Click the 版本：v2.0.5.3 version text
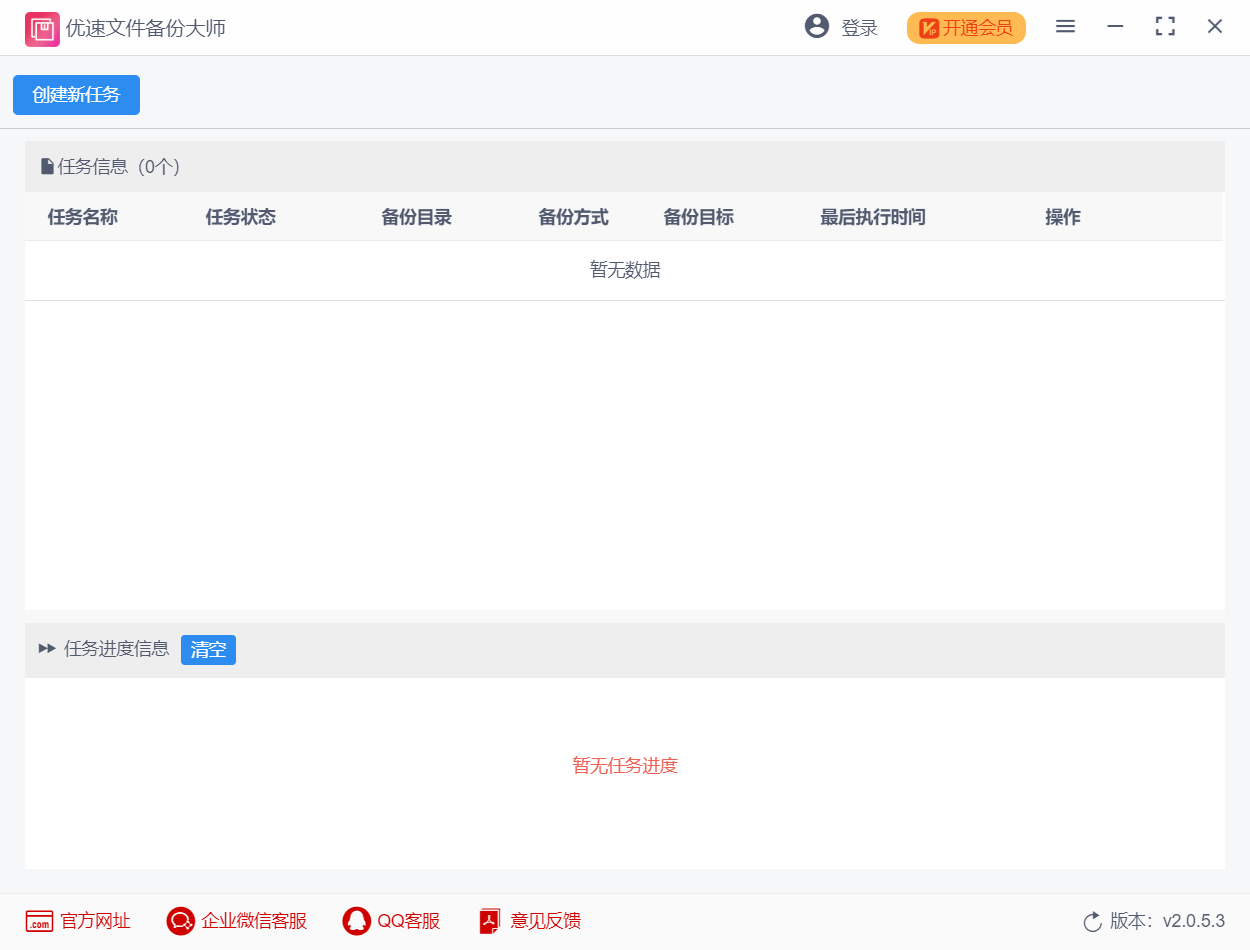Viewport: 1250px width, 950px height. [x=1167, y=921]
